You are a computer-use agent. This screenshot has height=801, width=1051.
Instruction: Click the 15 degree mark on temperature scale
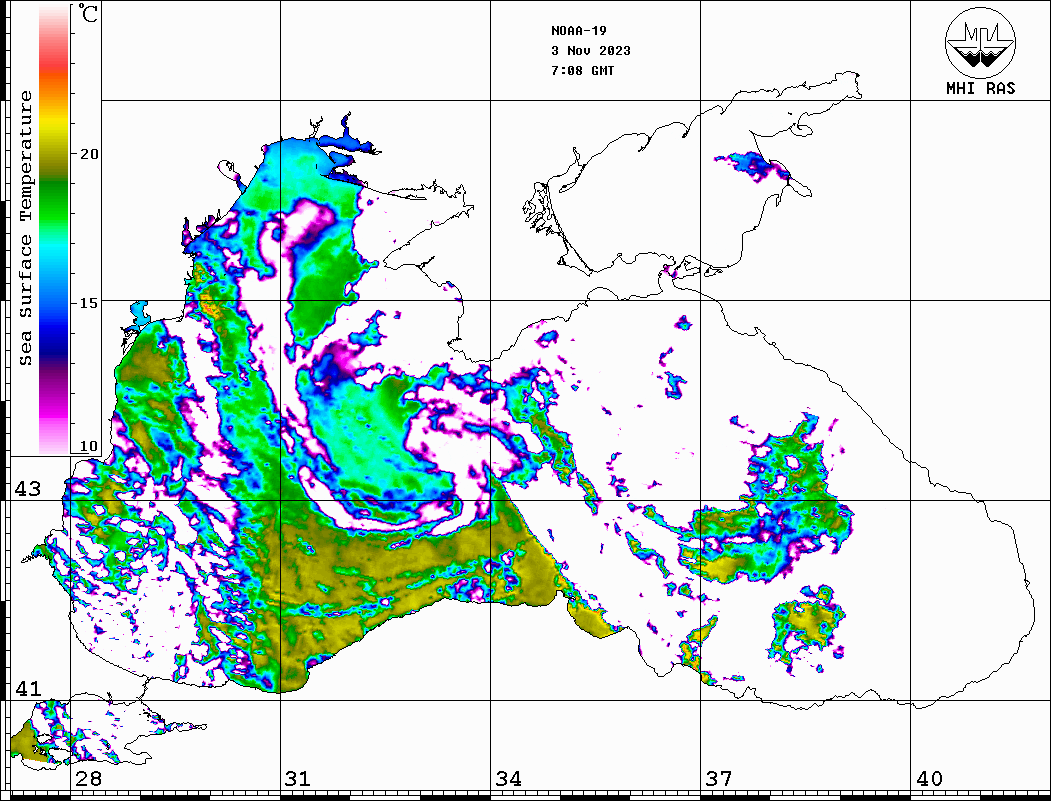point(90,302)
